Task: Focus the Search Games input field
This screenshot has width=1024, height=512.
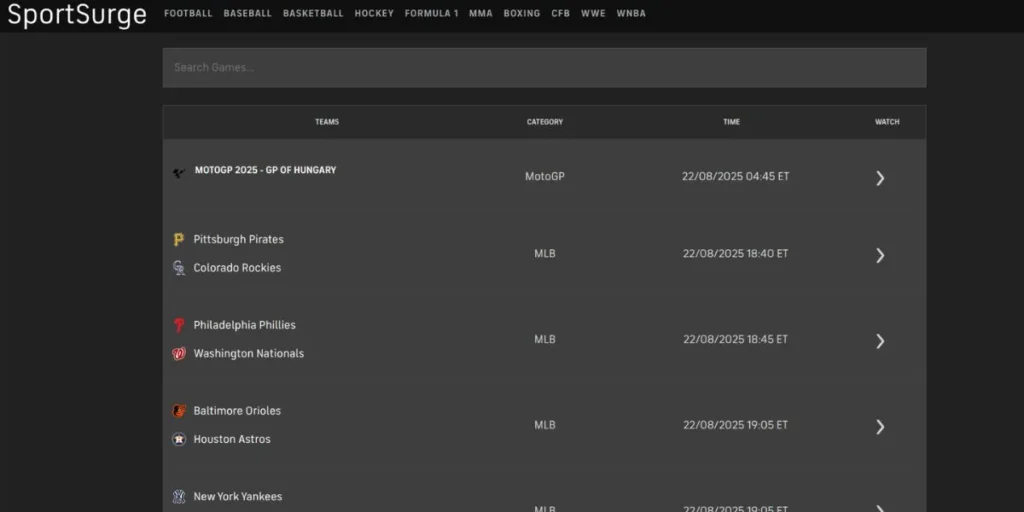Action: coord(544,67)
